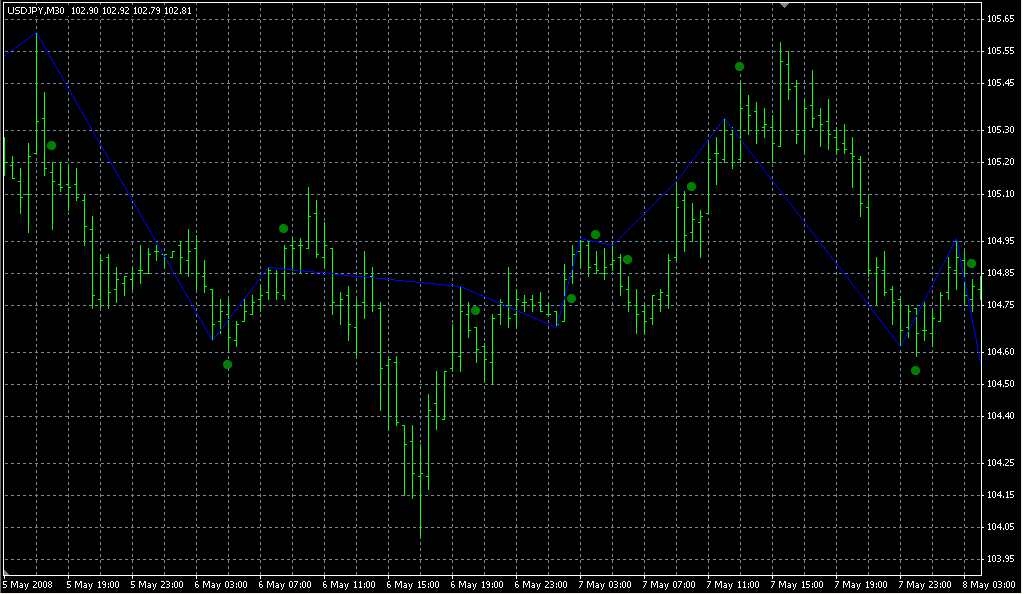Screen dimensions: 1024x594
Task: Click the 5 May 2008 date label
Action: pos(28,584)
